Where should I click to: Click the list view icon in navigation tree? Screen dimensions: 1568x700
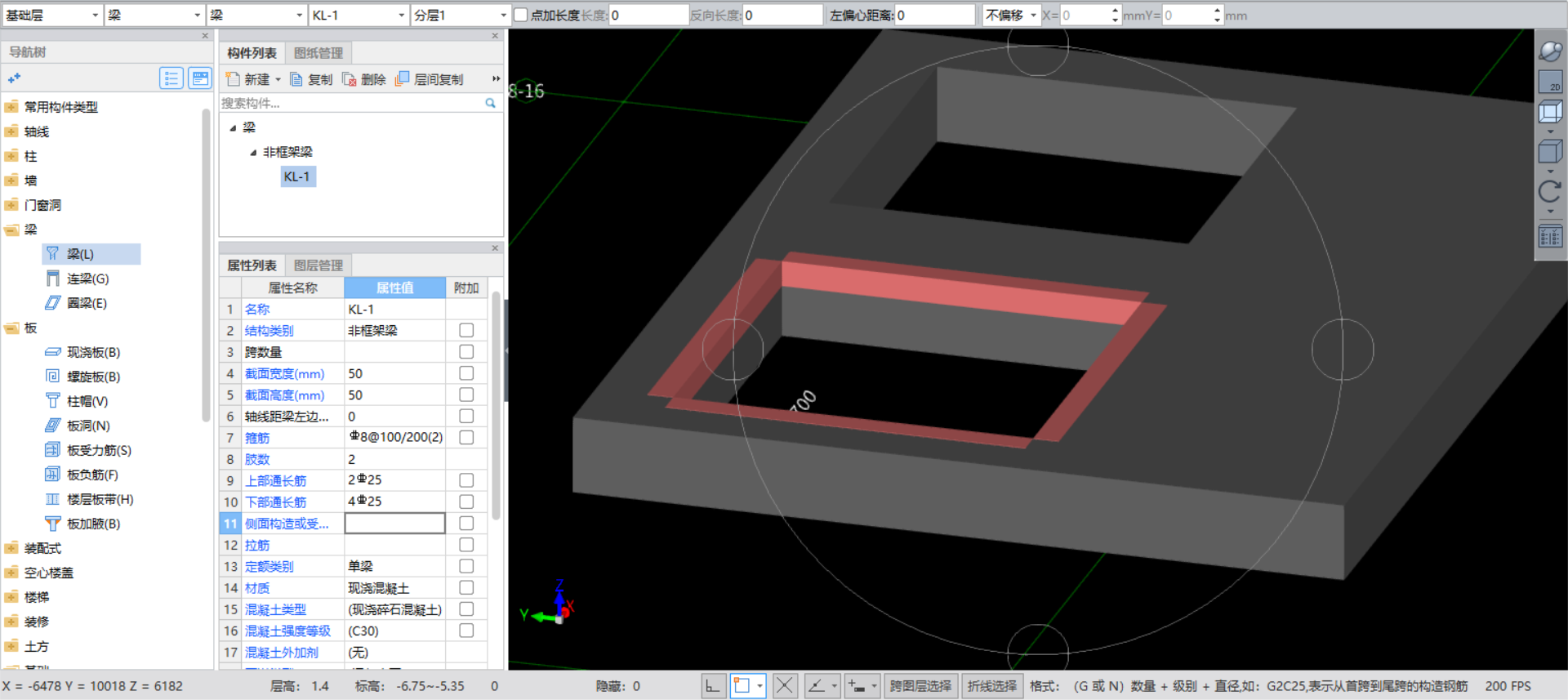tap(171, 78)
